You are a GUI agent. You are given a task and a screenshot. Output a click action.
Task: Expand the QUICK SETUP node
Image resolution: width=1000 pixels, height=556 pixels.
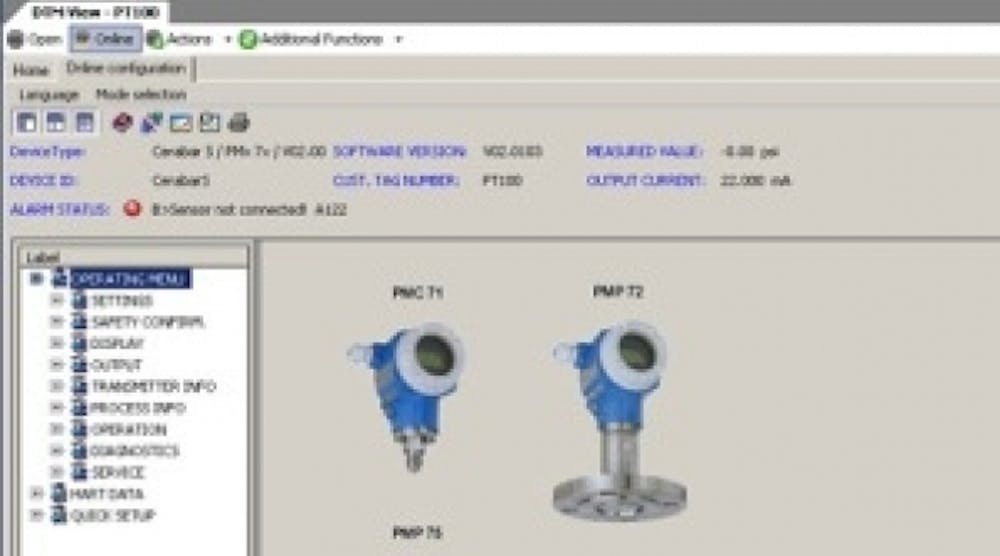[36, 515]
